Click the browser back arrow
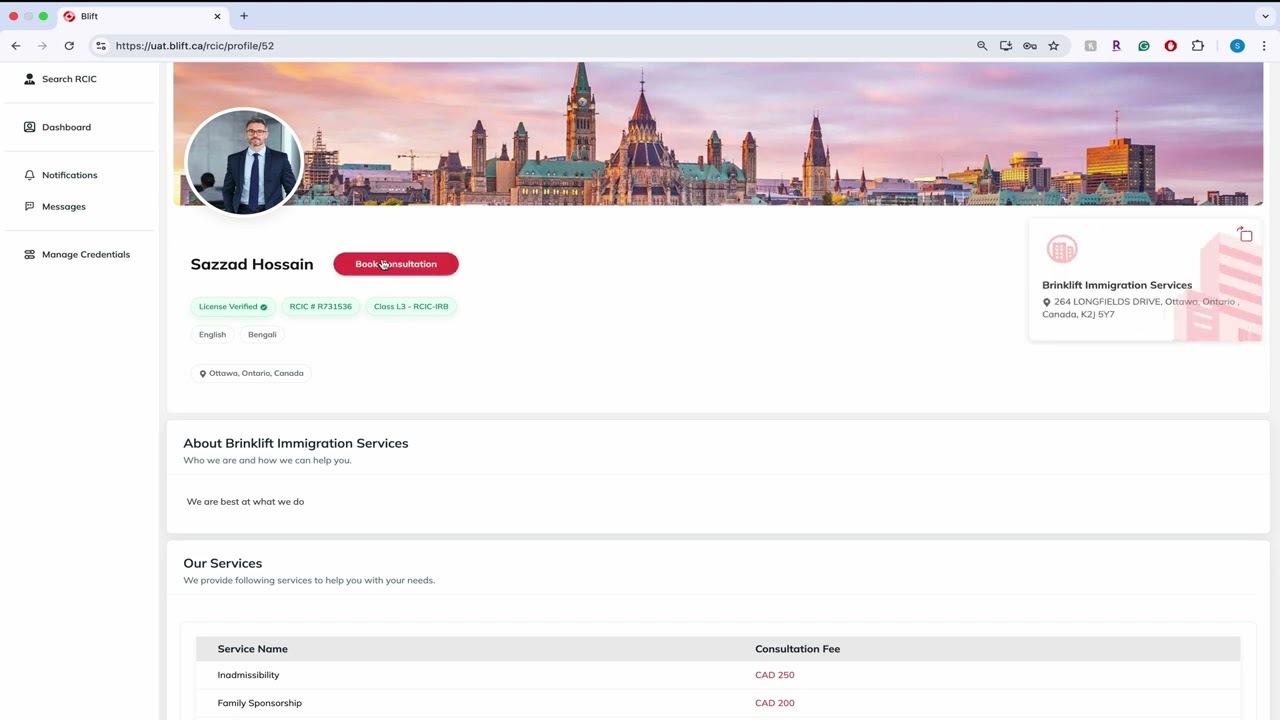Viewport: 1280px width, 720px height. (16, 46)
